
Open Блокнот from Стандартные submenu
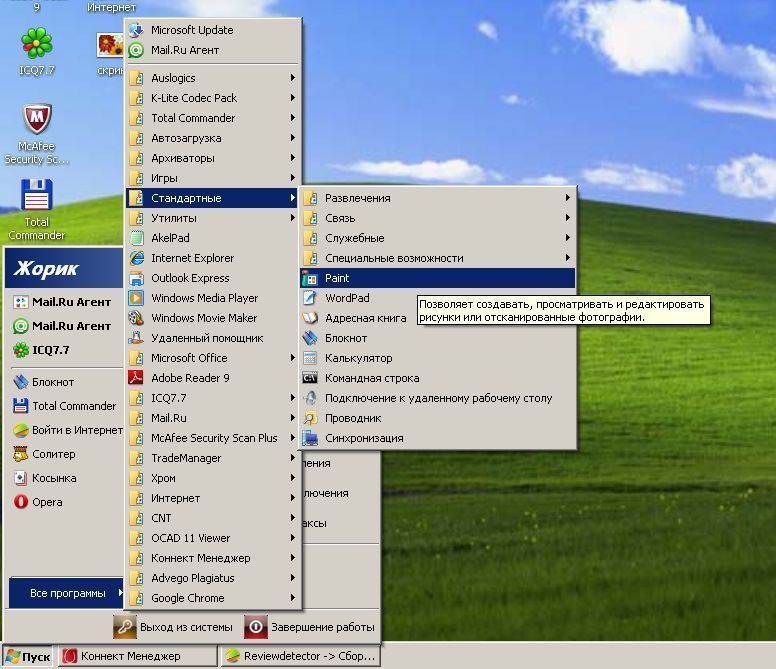pyautogui.click(x=346, y=338)
